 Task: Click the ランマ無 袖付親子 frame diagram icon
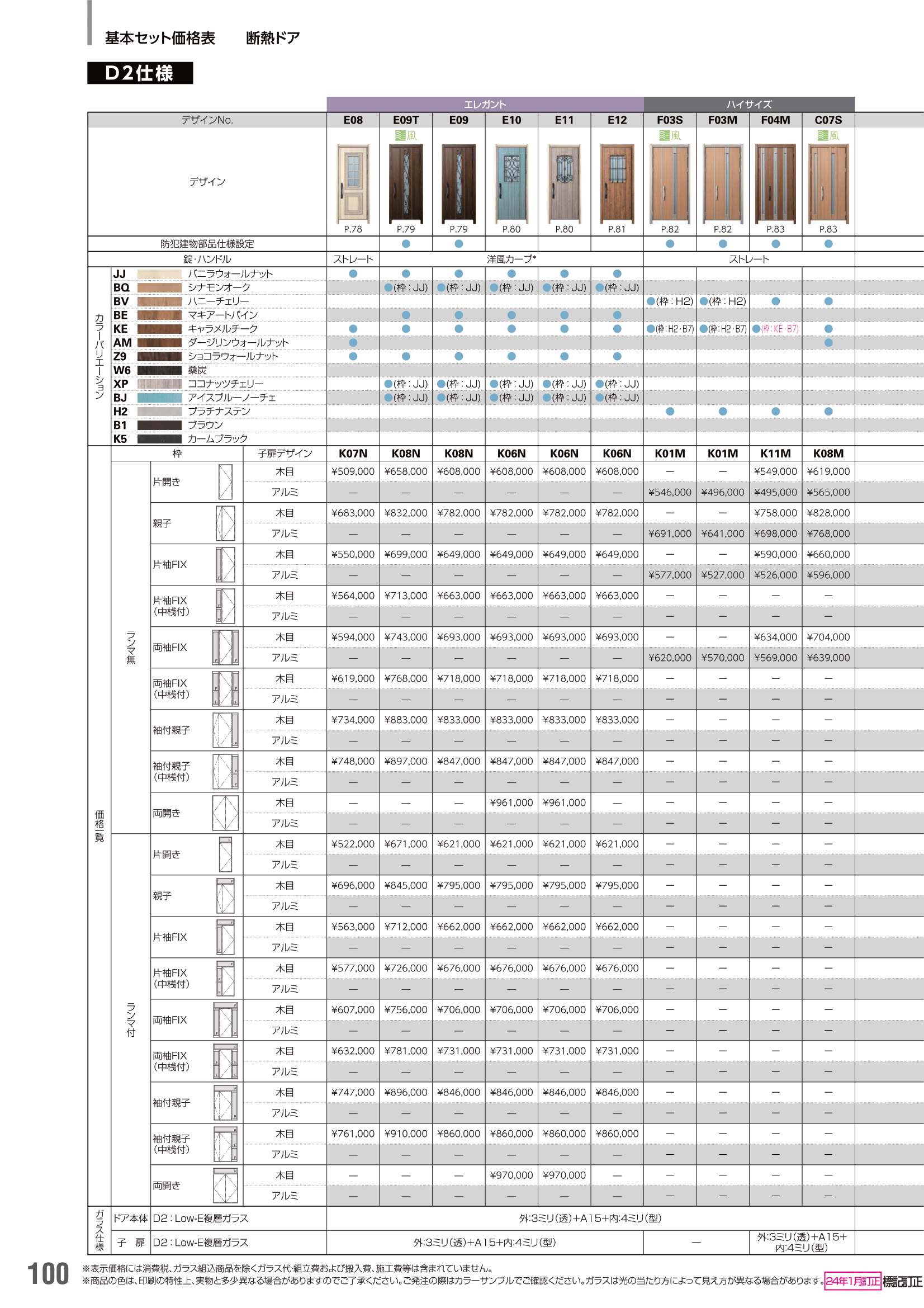tap(225, 730)
